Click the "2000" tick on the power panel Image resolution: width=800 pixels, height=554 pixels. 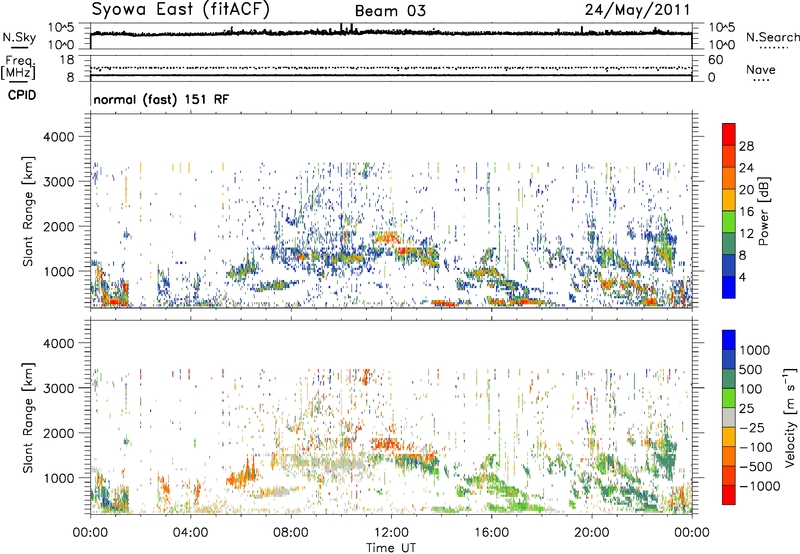(58, 226)
